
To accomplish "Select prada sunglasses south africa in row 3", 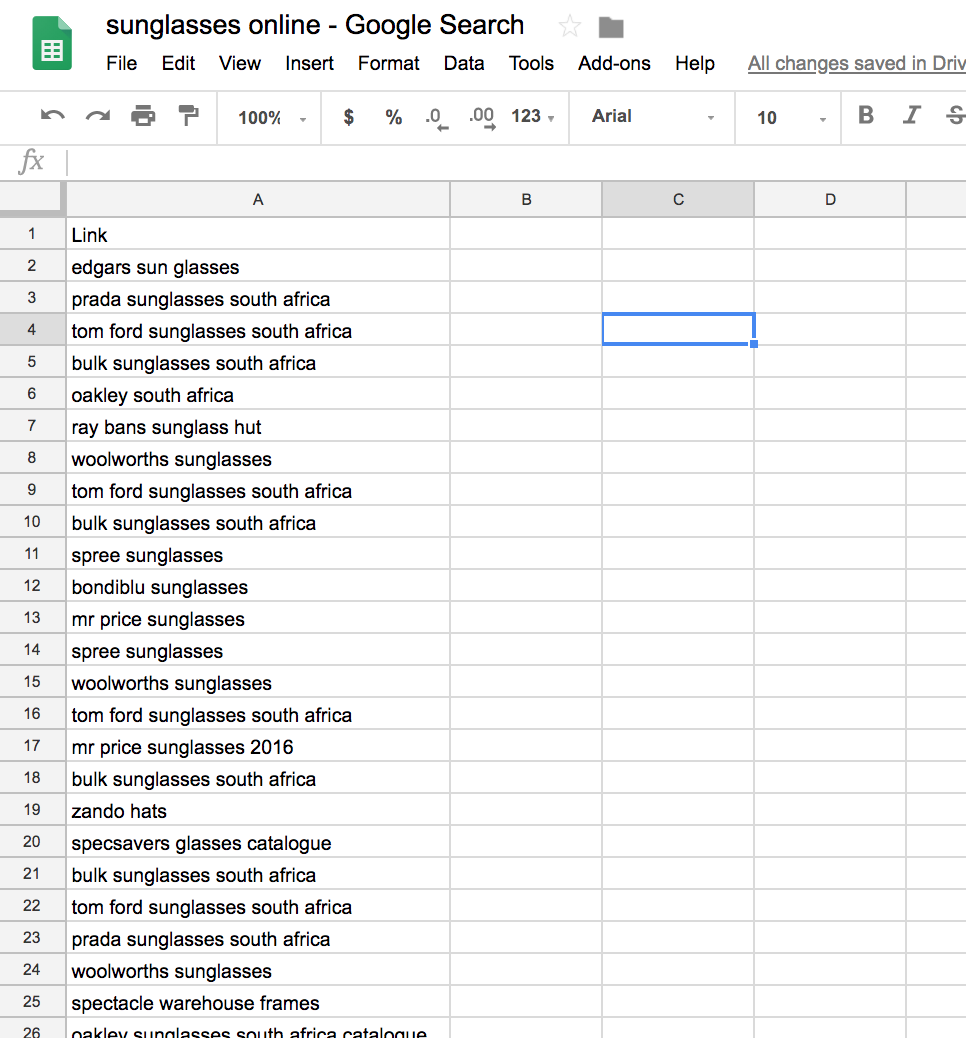I will (258, 299).
